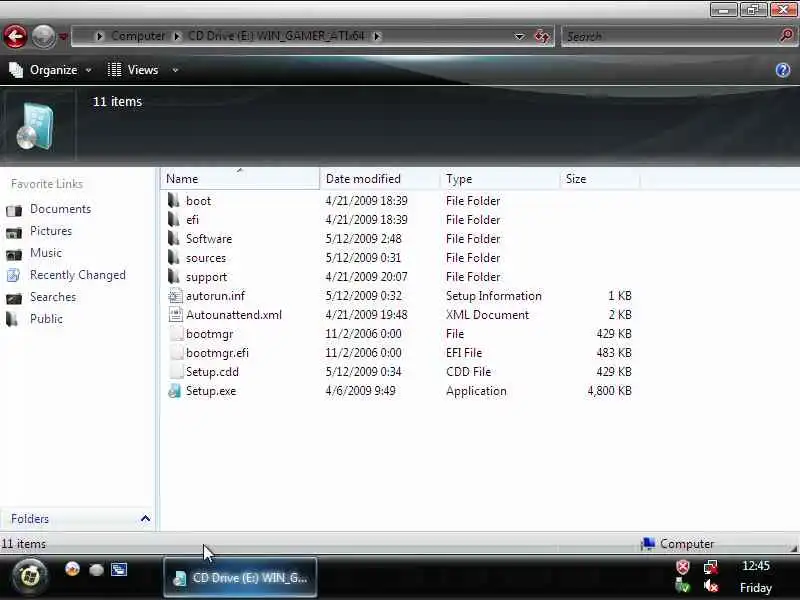The image size is (800, 600).
Task: Click the Refresh button beside address bar
Action: pyautogui.click(x=542, y=36)
